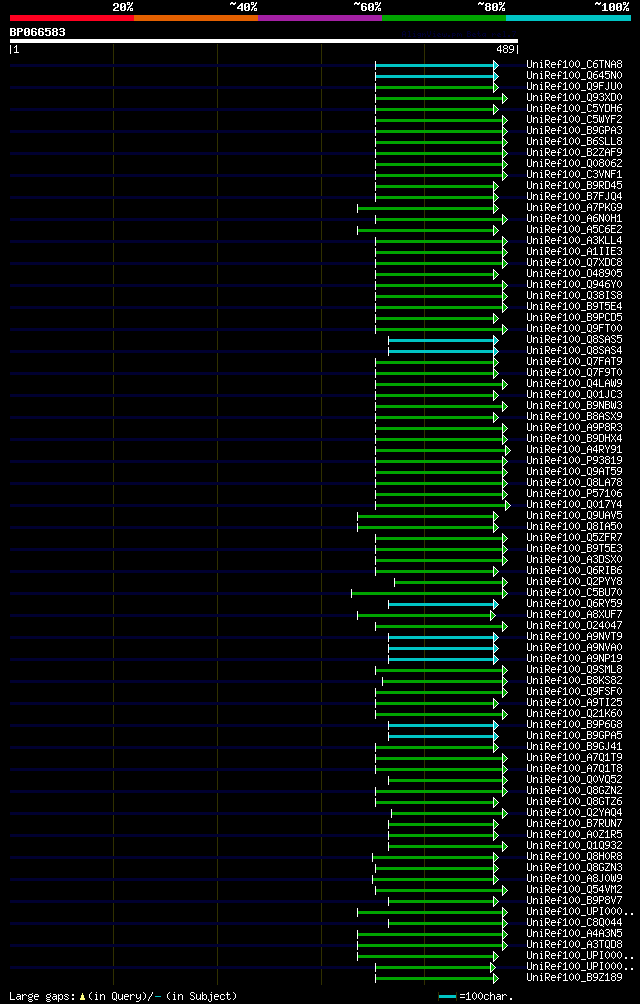This screenshot has height=1004, width=640.
Task: Open hit UniRef100_Q9FJU0
Action: [573, 86]
